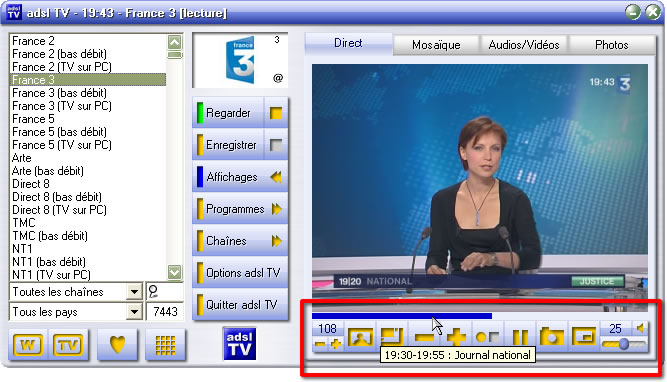This screenshot has height=382, width=667.
Task: Click the TV button at bottom left
Action: (68, 345)
